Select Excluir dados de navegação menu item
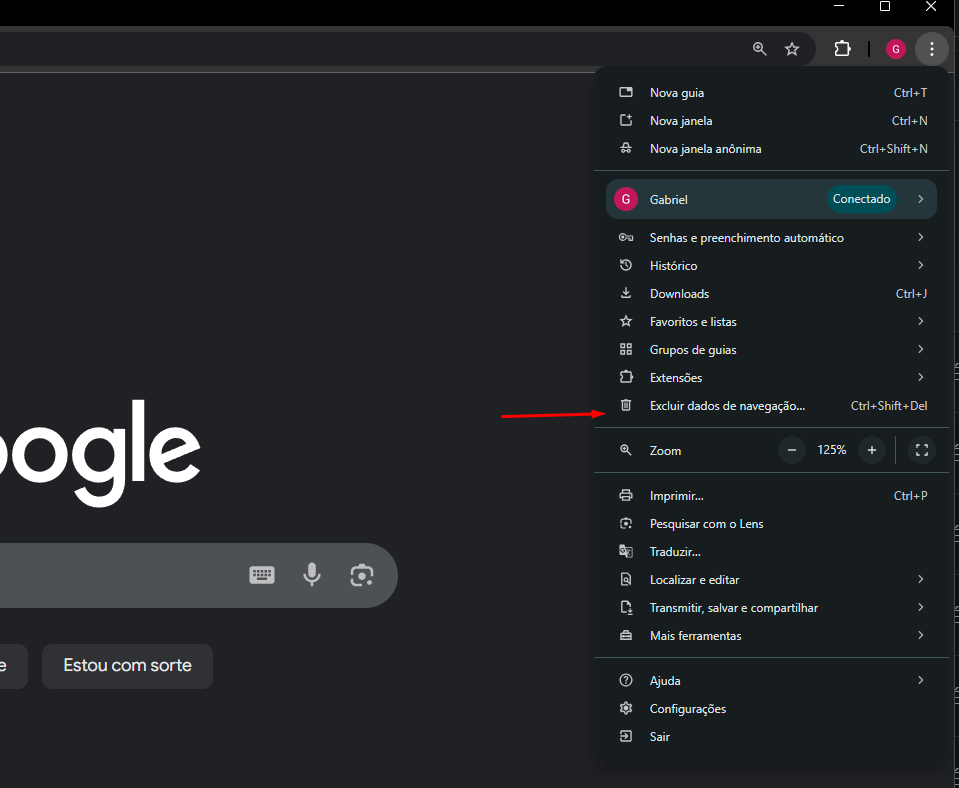The width and height of the screenshot is (959, 788). 727,406
